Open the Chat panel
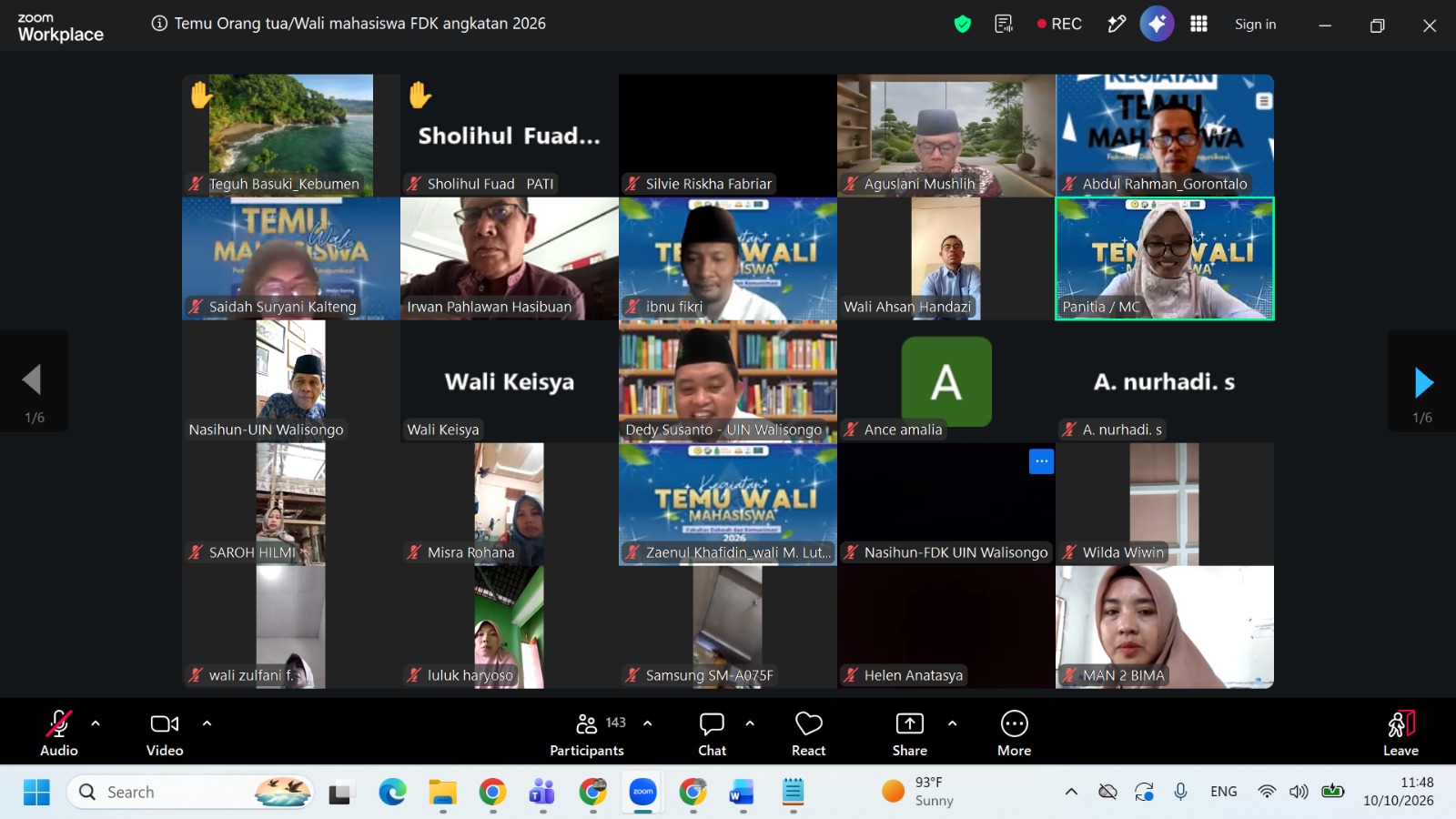1456x819 pixels. (x=712, y=733)
